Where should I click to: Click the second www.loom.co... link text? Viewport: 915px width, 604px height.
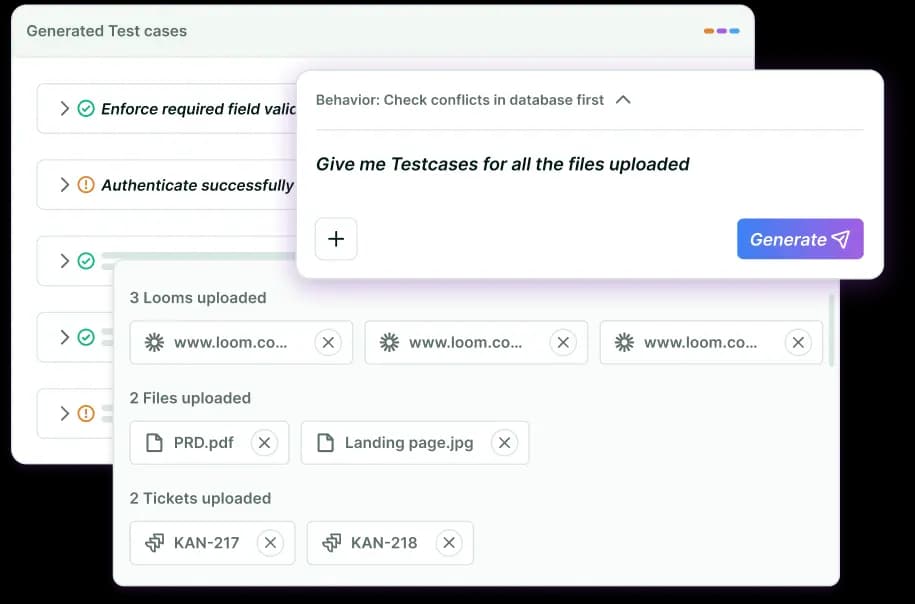466,343
